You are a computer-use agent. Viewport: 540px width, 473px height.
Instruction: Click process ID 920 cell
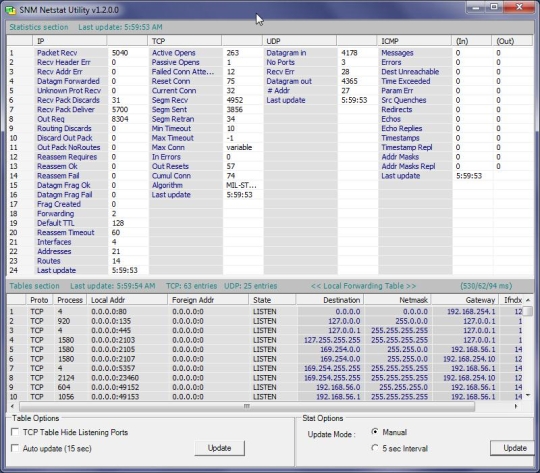(x=64, y=321)
